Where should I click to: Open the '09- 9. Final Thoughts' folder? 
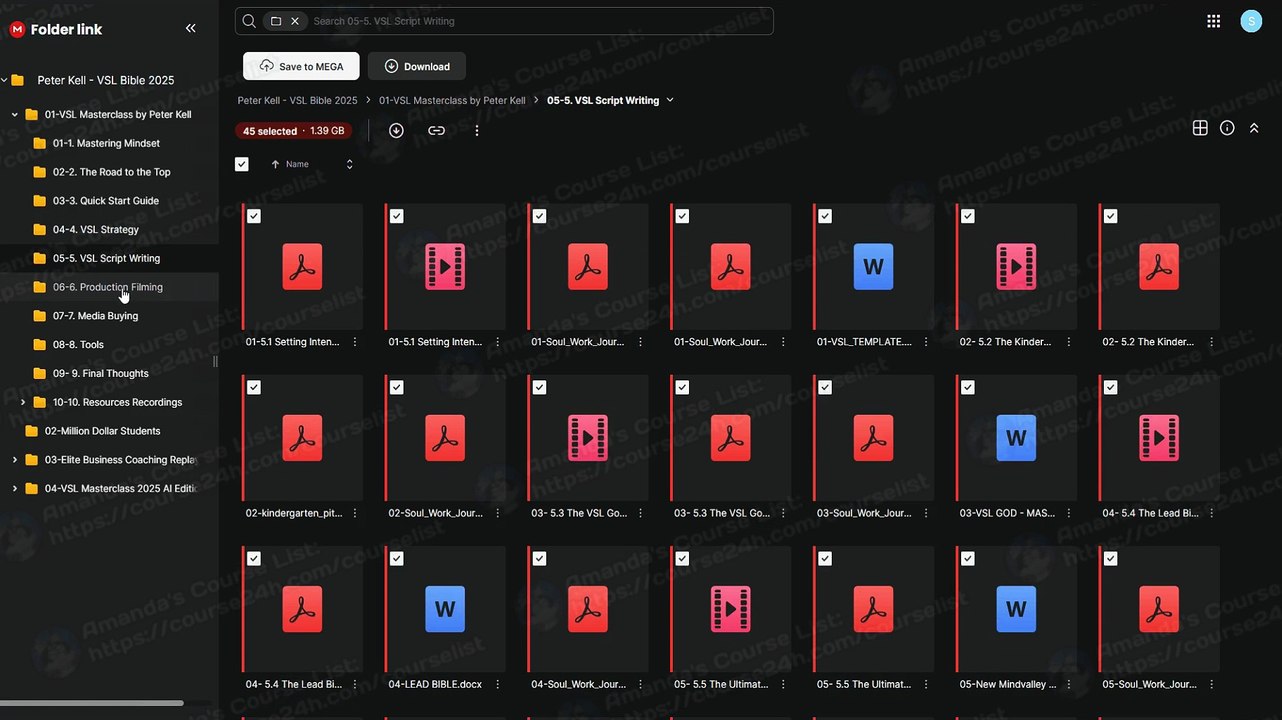tap(101, 374)
